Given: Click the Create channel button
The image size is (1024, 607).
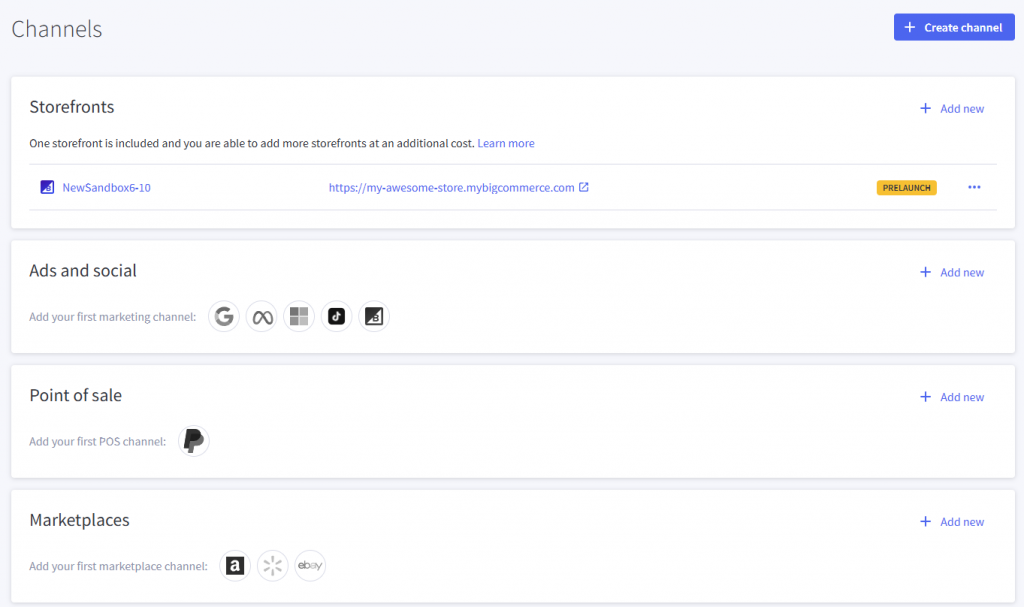Looking at the screenshot, I should click(x=953, y=27).
